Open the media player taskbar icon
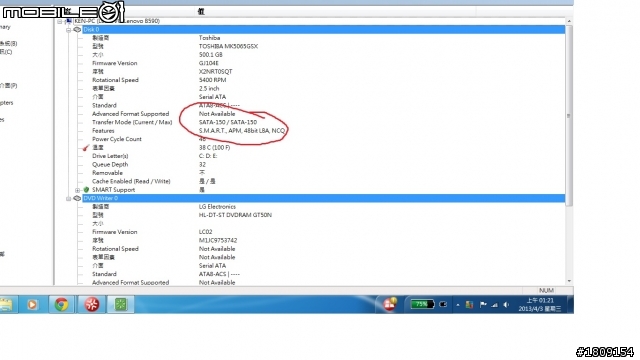This screenshot has width=640, height=360. 32,304
